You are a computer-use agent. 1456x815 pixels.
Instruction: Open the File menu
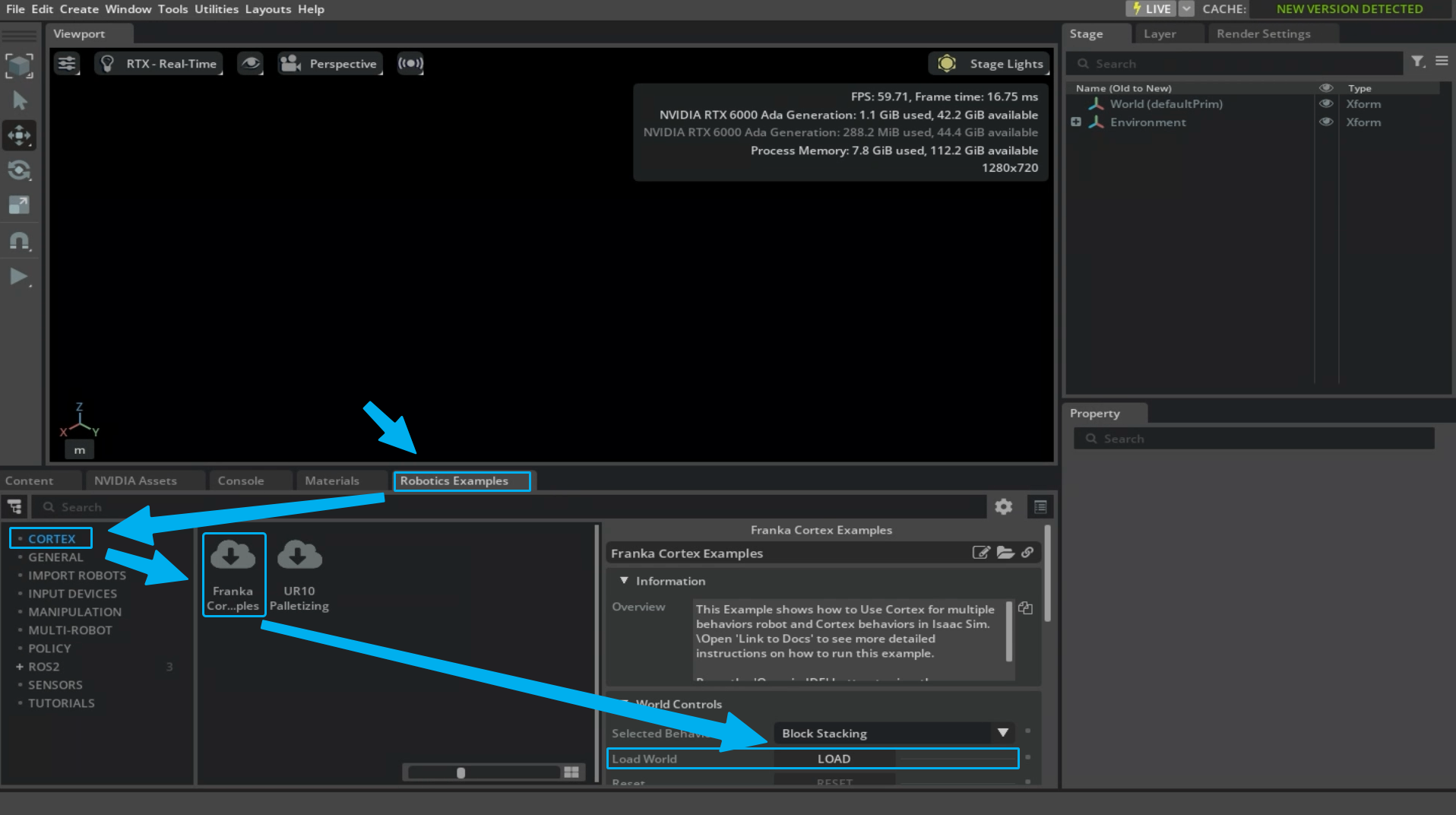point(15,9)
